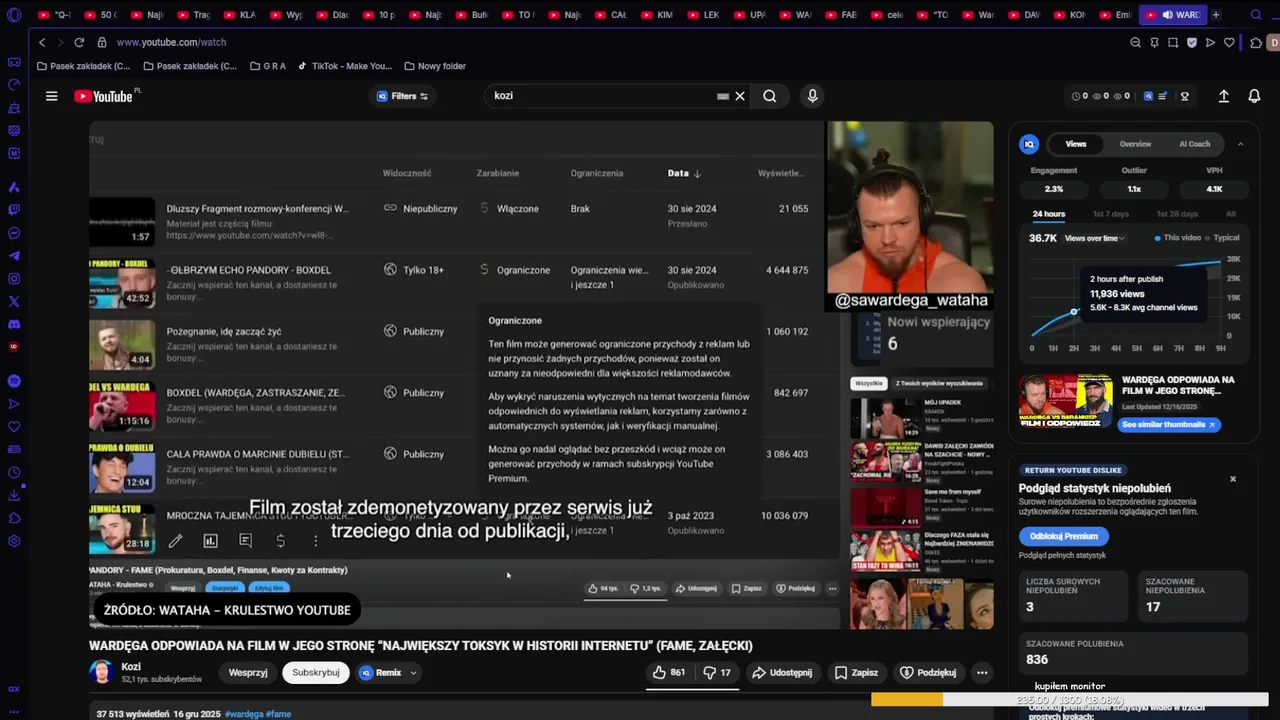The image size is (1280, 720).
Task: Switch to the Overview tab in vidIQ panel
Action: 1135,144
